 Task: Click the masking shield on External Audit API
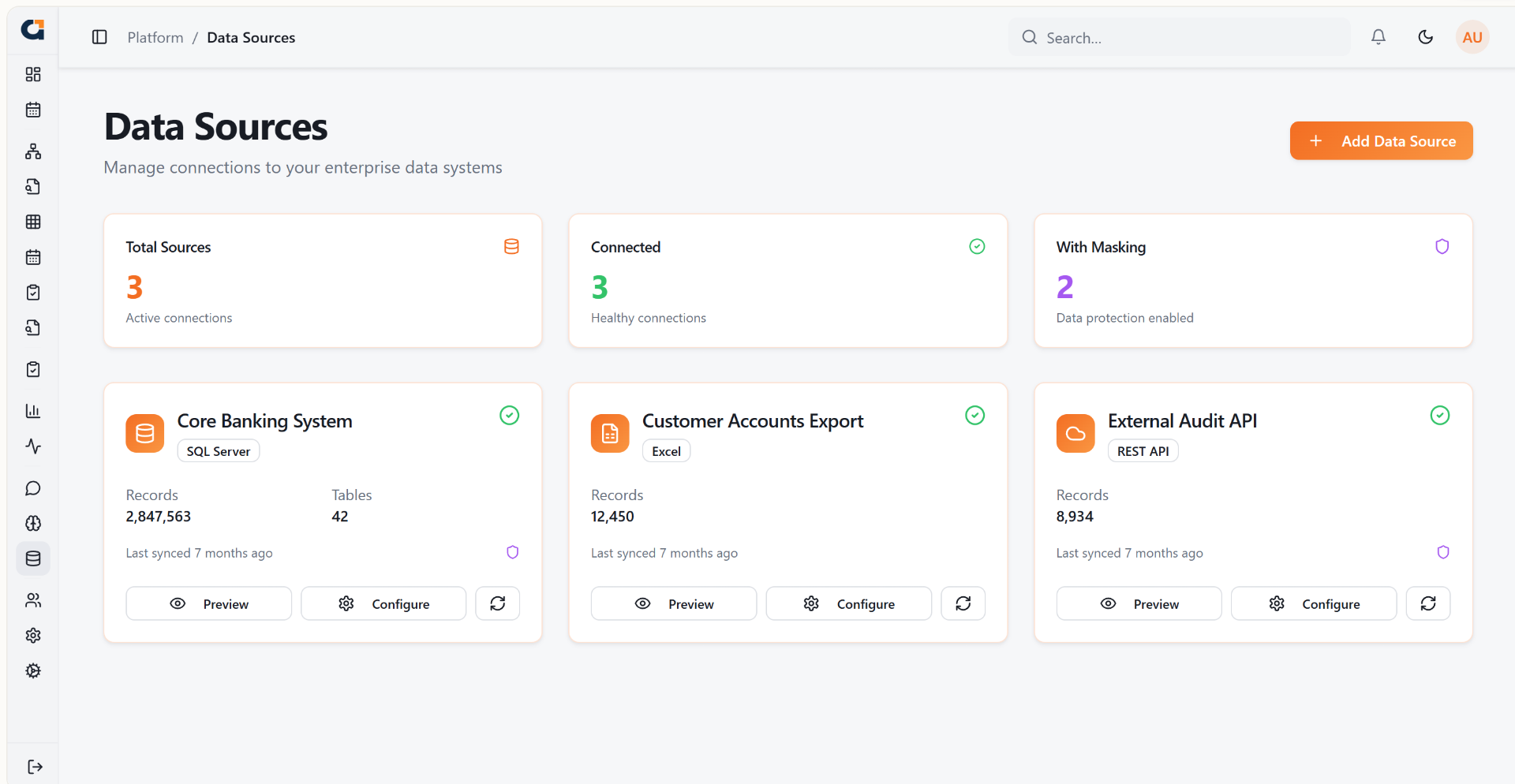(1443, 552)
